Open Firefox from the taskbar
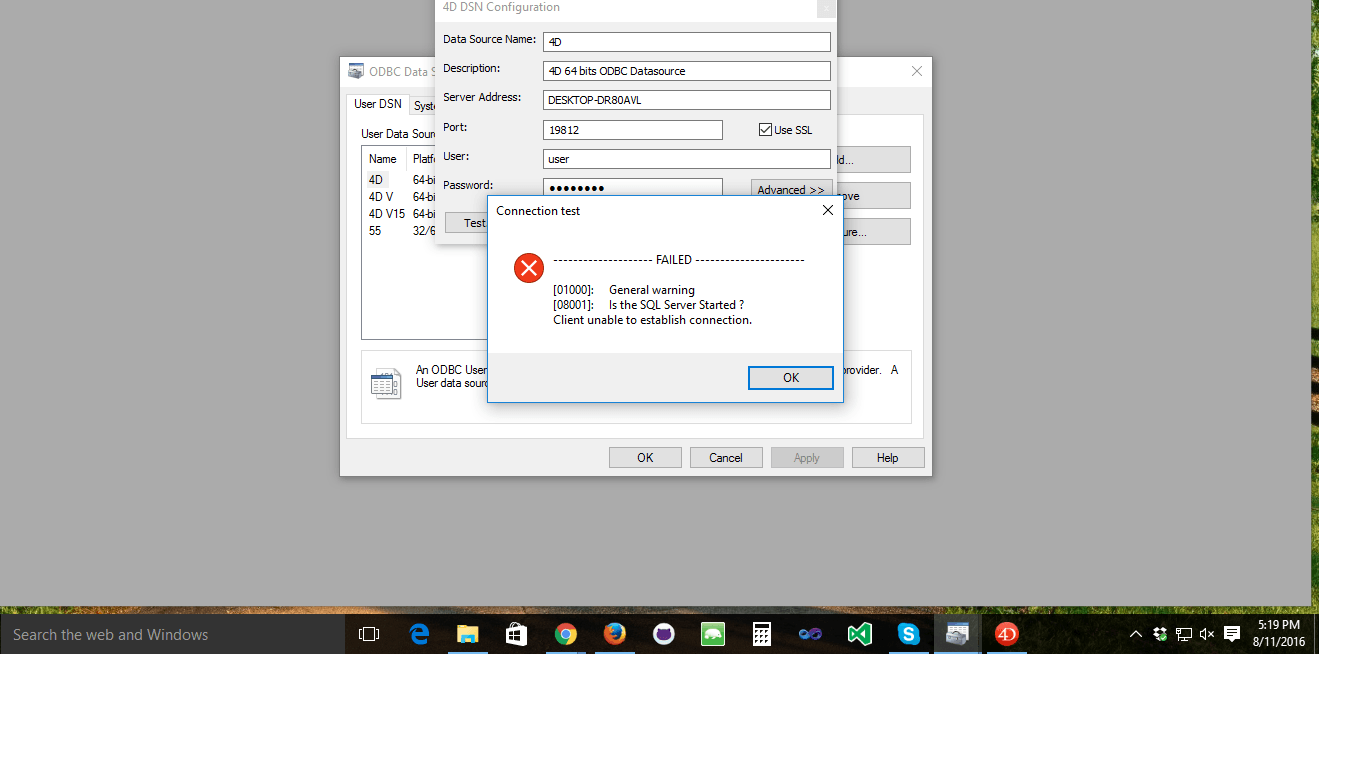The width and height of the screenshot is (1366, 768). 615,634
